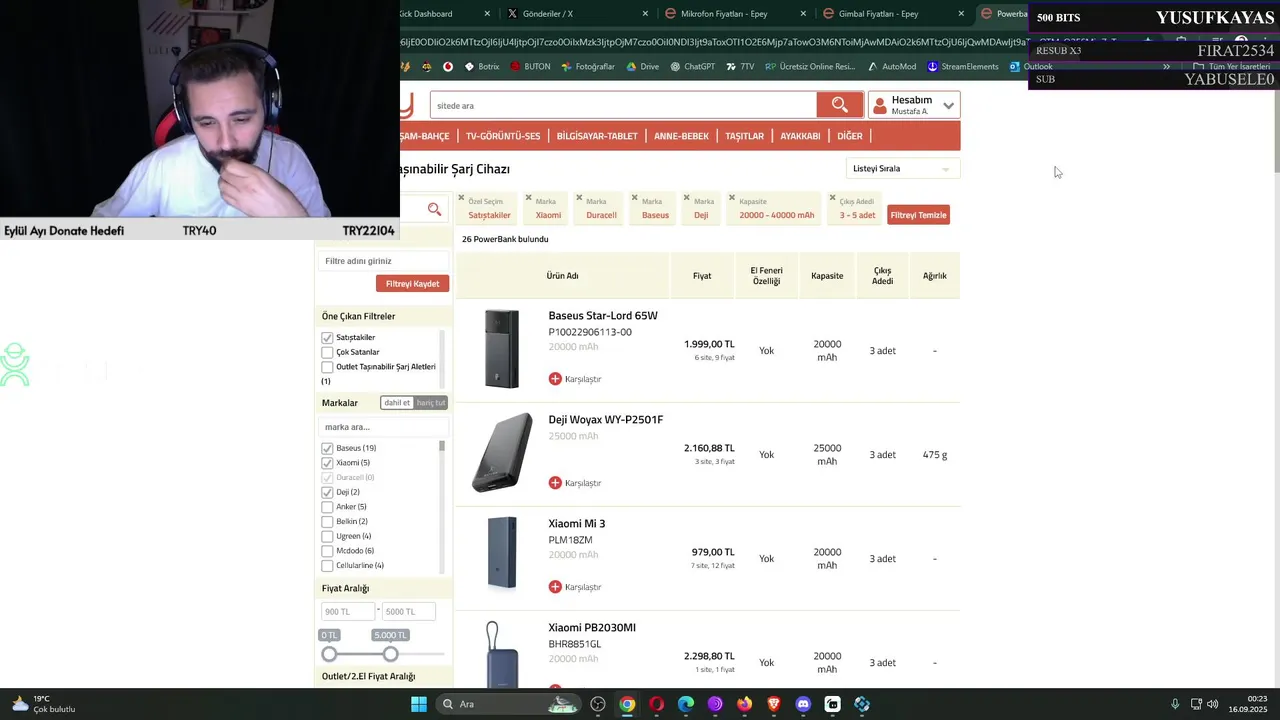1280x720 pixels.
Task: Check Outlet Taşınabilir Şarj Aletleri checkbox
Action: [327, 367]
